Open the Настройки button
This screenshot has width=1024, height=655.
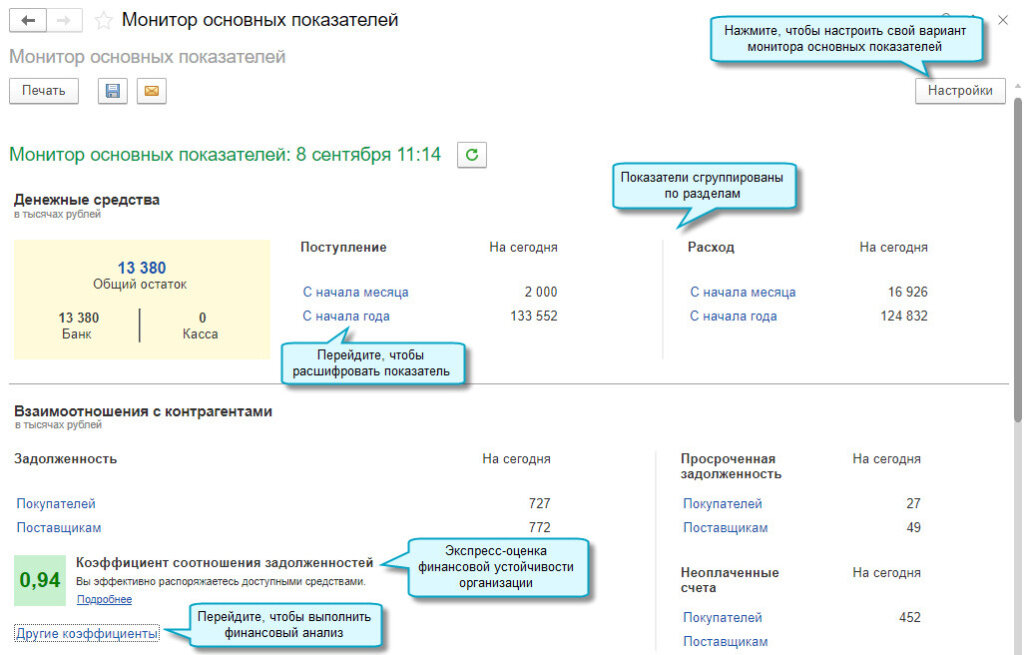coord(960,91)
